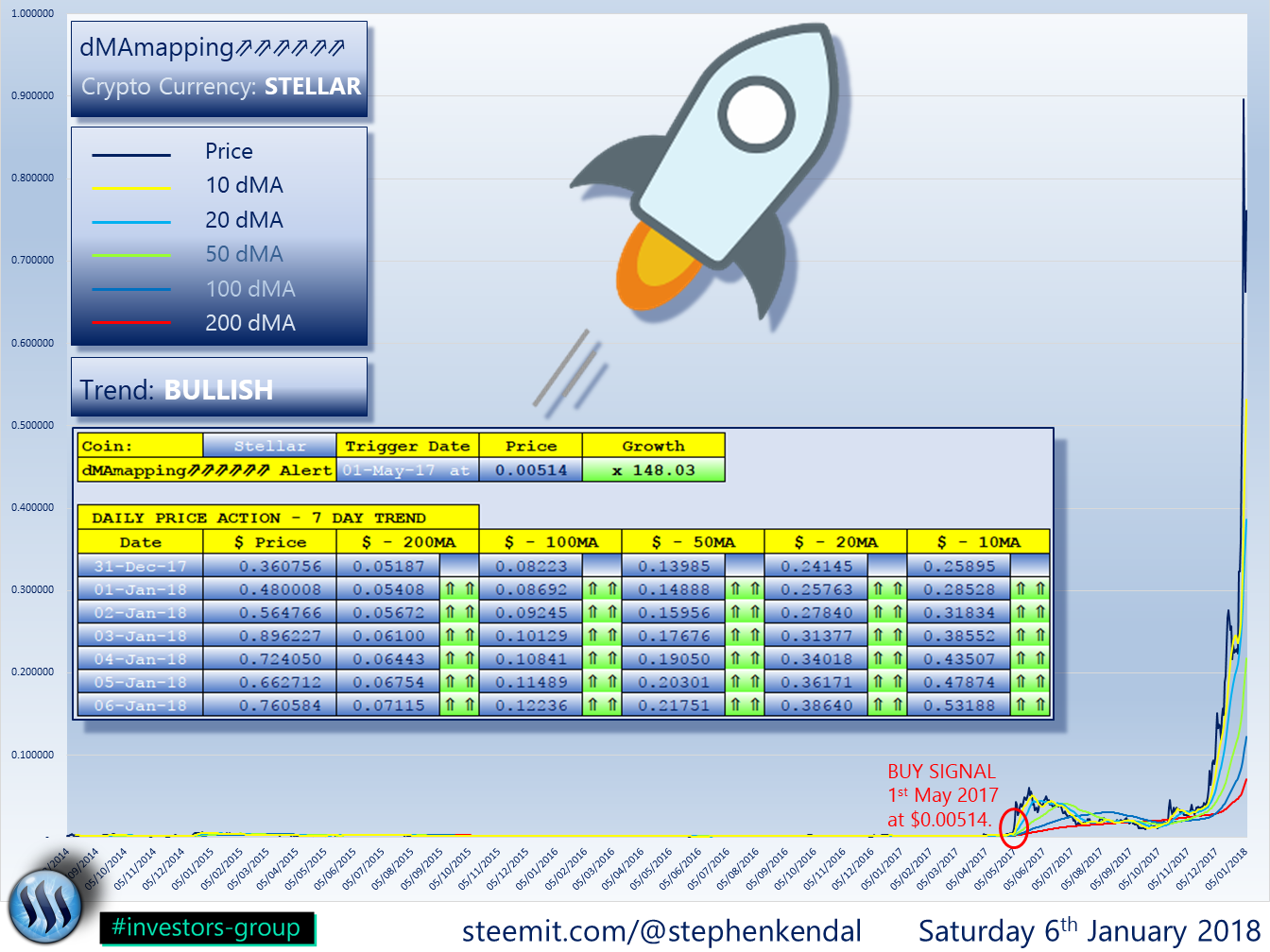Click the DAILY PRICE ACTION heading
The height and width of the screenshot is (952, 1270).
click(278, 518)
